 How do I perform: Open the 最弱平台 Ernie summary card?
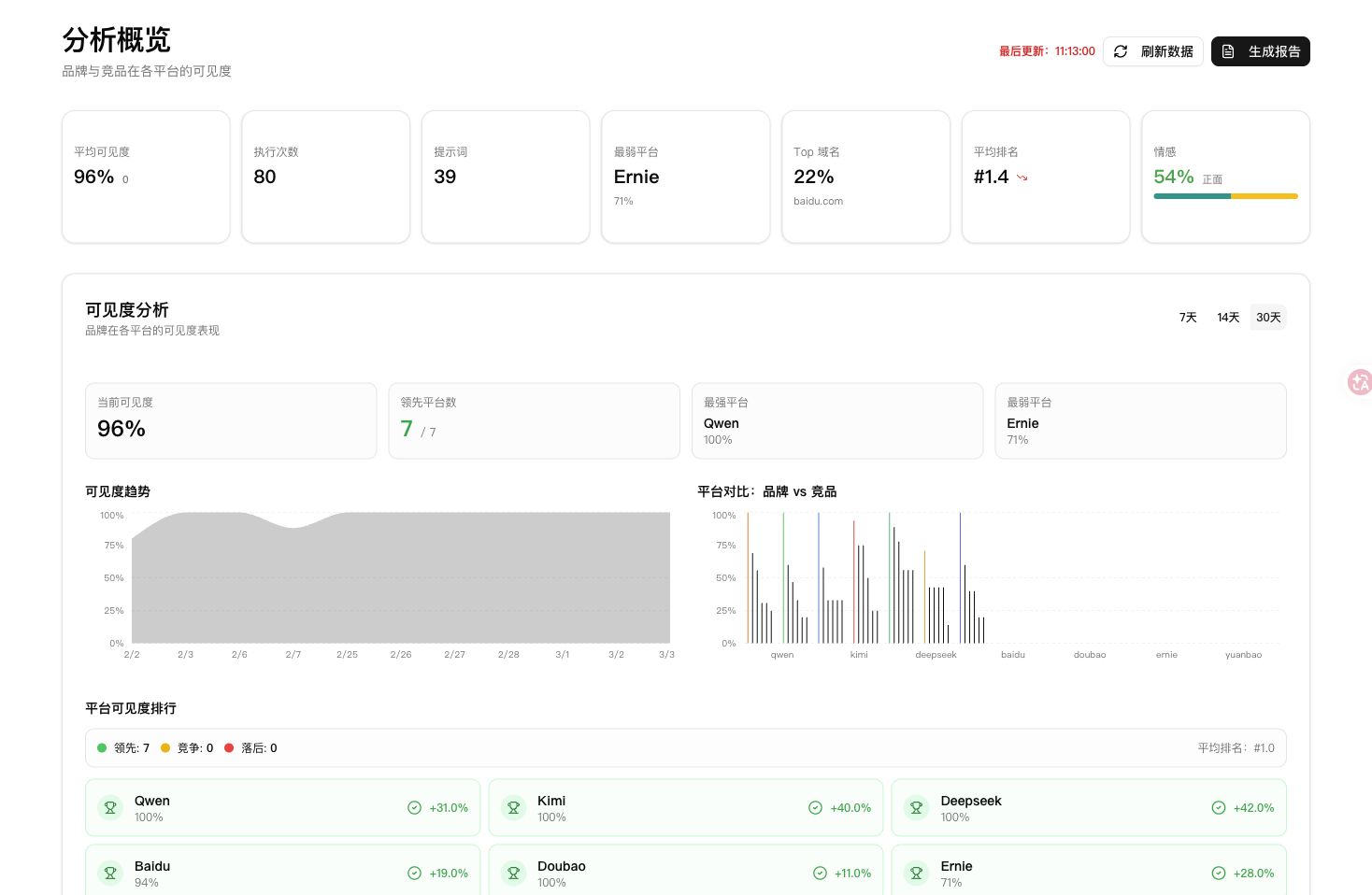click(686, 177)
